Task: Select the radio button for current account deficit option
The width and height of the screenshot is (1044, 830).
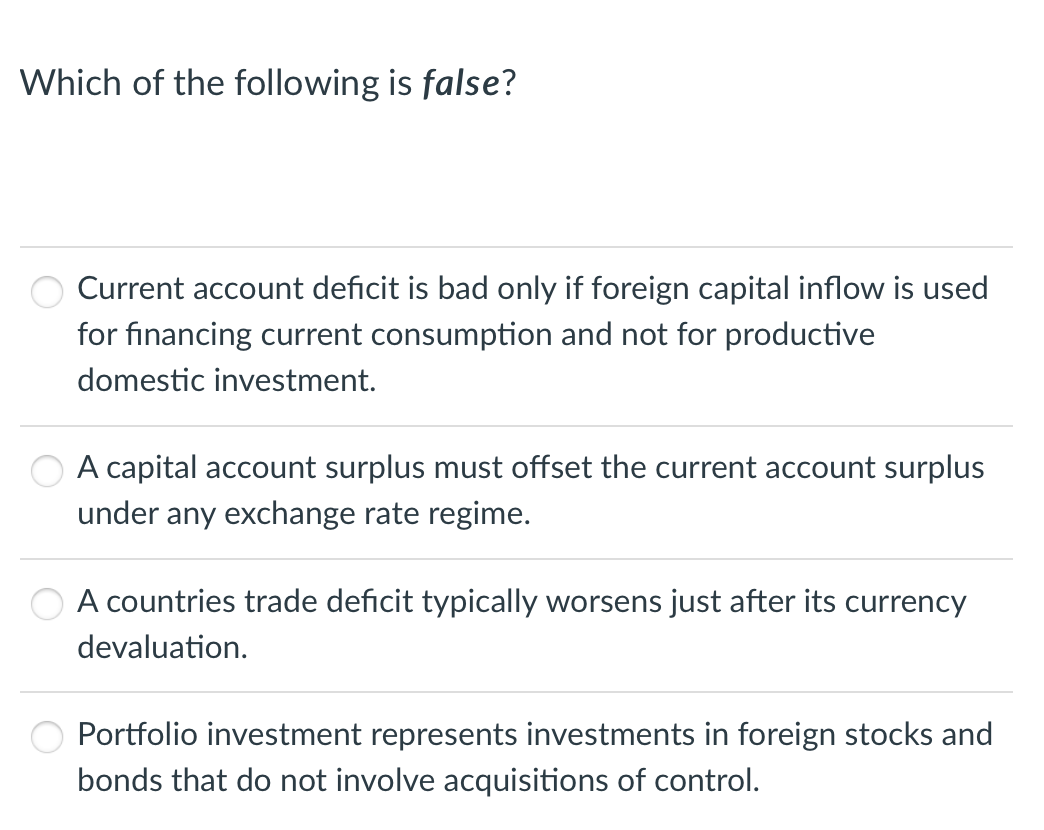Action: coord(46,290)
